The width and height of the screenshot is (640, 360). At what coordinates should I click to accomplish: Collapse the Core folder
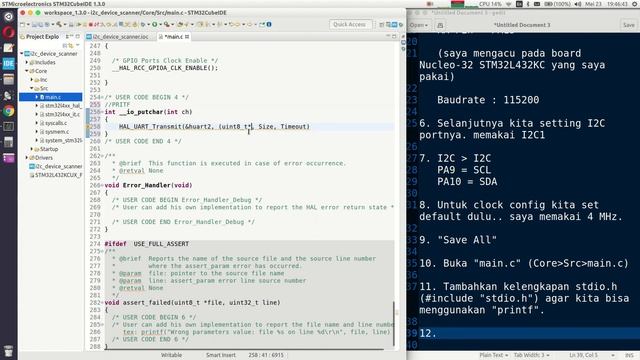coord(27,71)
